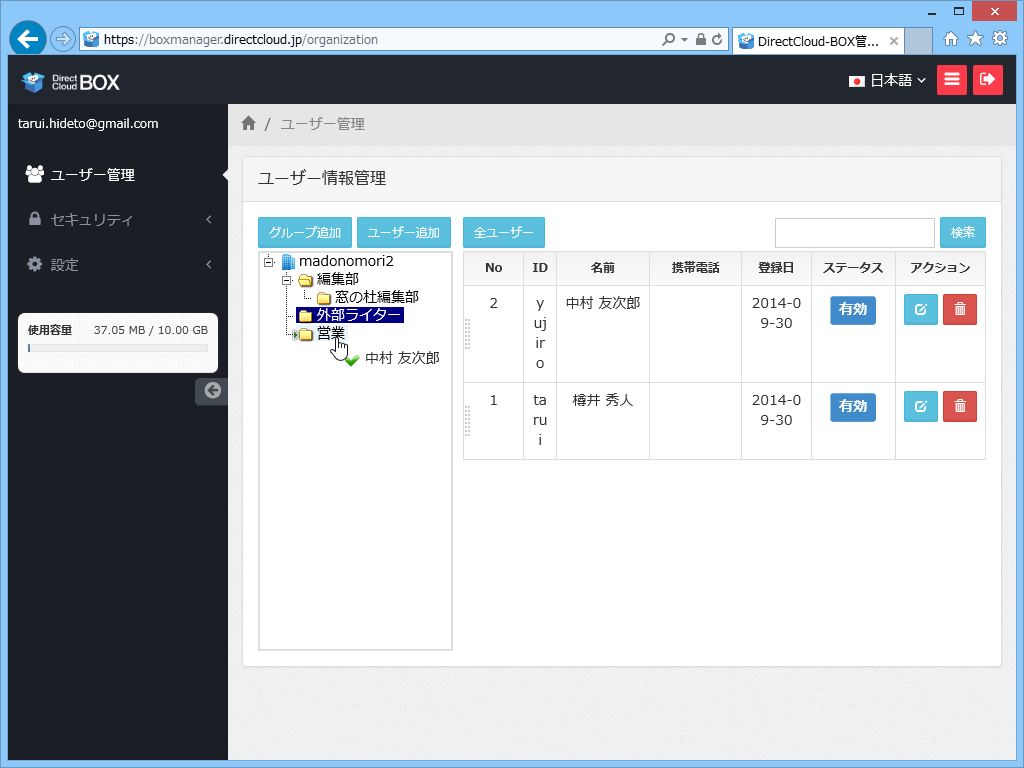Click ユーザー管理 breadcrumb link
The height and width of the screenshot is (768, 1024).
pyautogui.click(x=323, y=124)
